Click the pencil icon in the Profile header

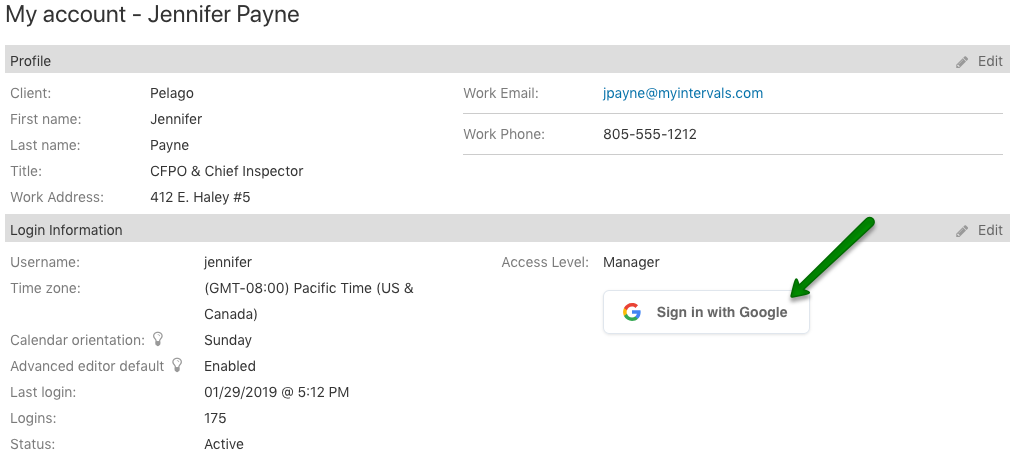(962, 62)
